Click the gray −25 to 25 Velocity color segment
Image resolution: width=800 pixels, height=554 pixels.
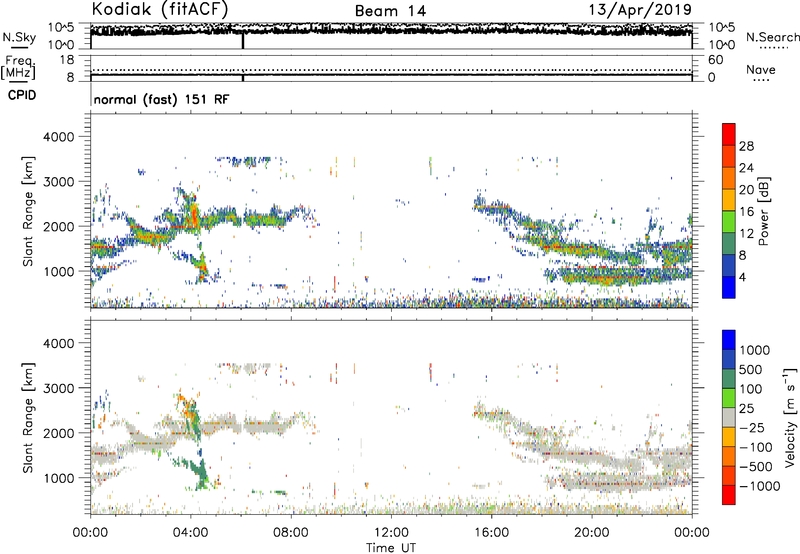729,417
